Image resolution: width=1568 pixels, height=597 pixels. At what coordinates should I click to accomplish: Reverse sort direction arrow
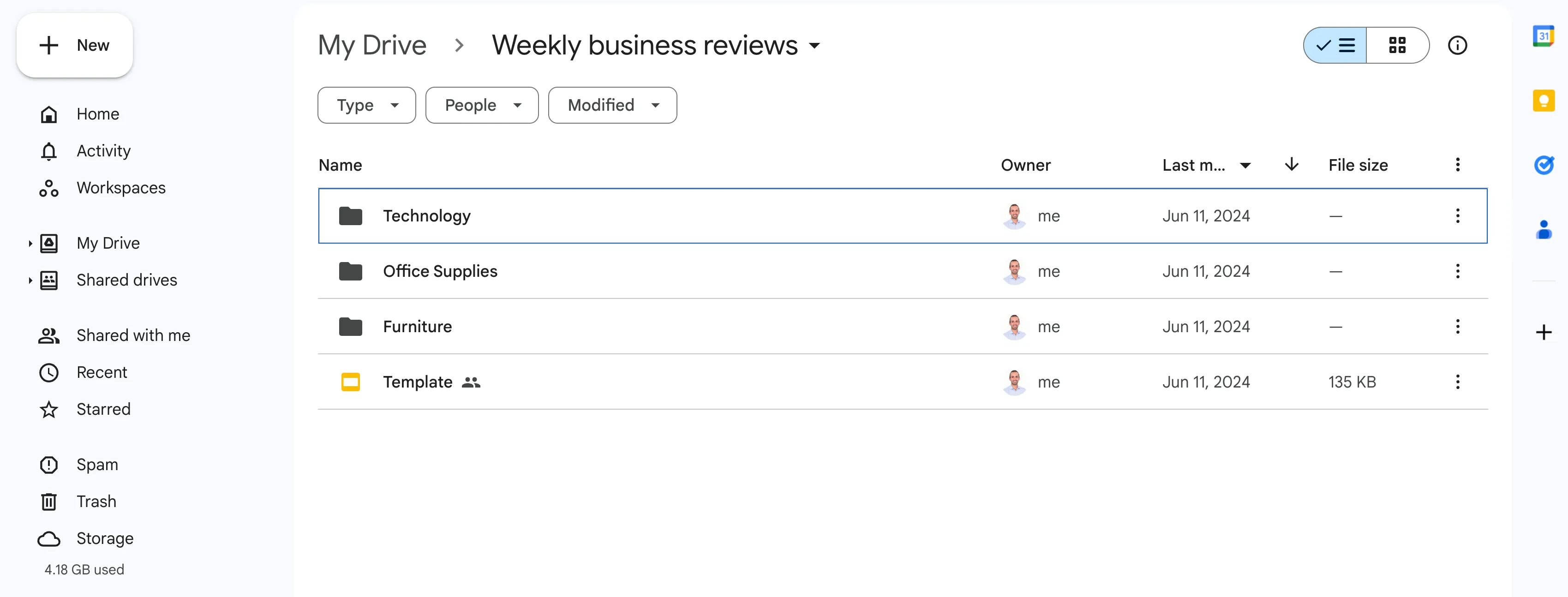(x=1291, y=164)
